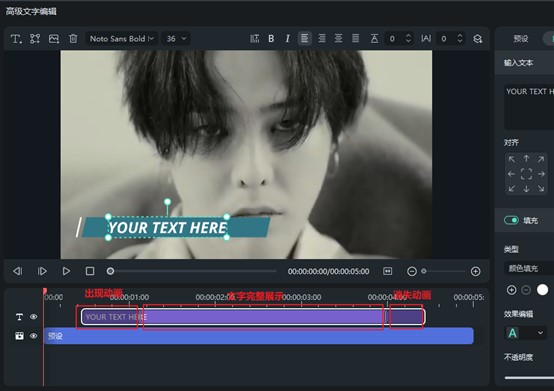Open the 颜色填充 type dropdown
The width and height of the screenshot is (554, 391).
tap(529, 268)
